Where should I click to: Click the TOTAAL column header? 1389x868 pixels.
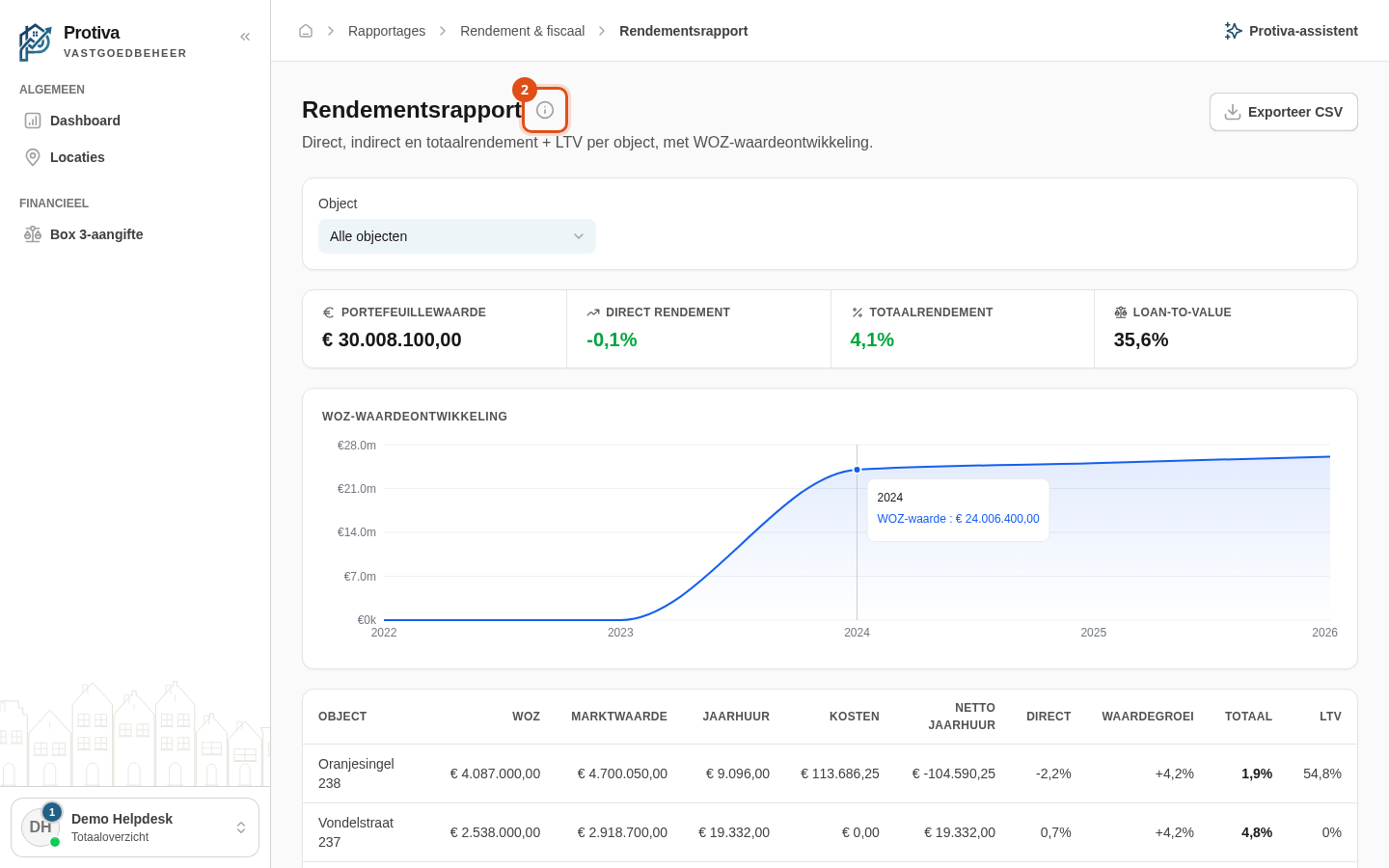point(1248,717)
